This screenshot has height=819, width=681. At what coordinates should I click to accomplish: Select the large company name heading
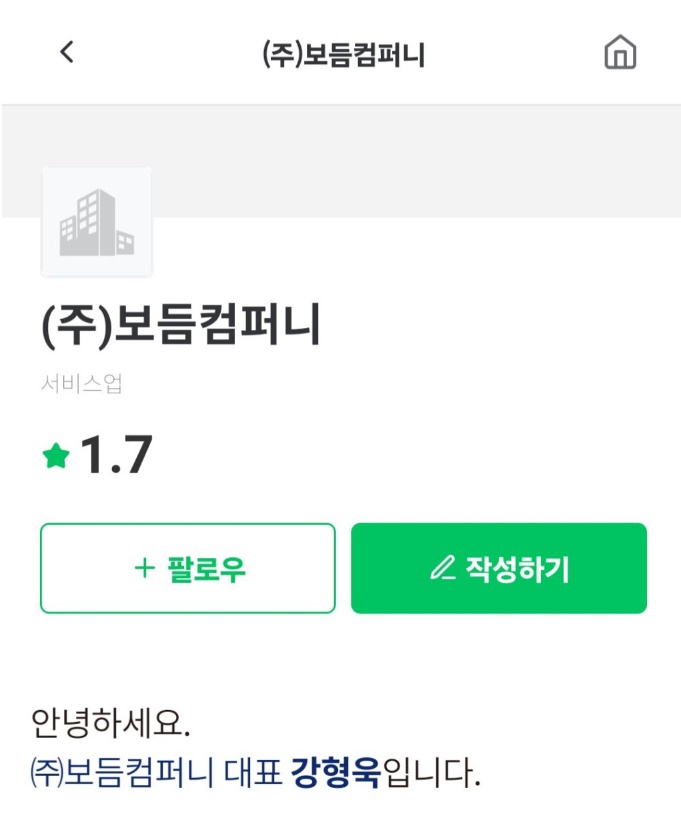pos(181,326)
